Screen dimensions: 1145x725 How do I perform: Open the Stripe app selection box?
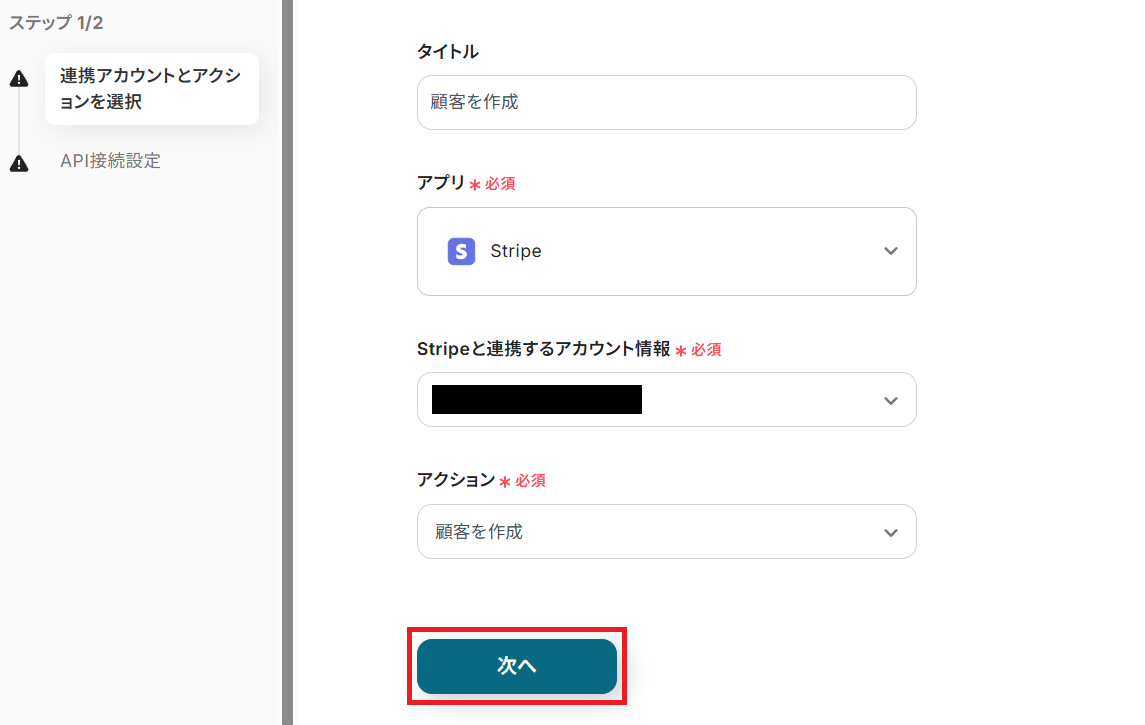click(666, 251)
